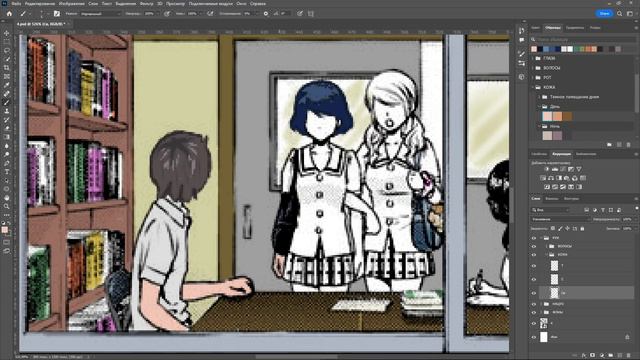Open the brush blending mode dropdown
This screenshot has width=640, height=360.
coord(100,13)
